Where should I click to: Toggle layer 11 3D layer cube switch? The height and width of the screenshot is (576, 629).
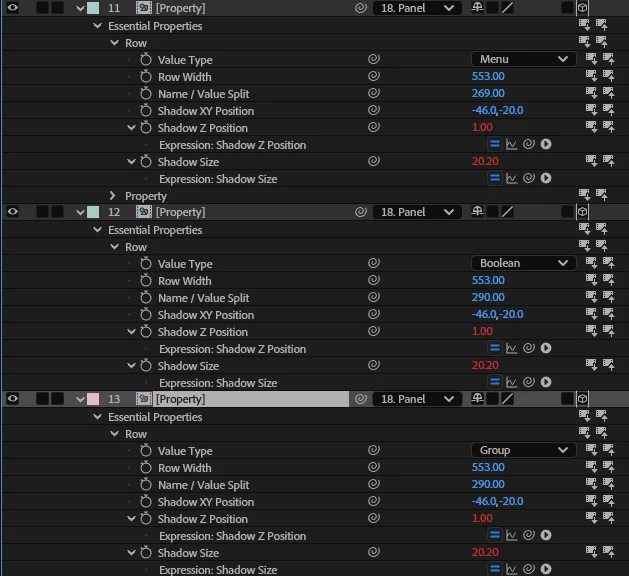(582, 8)
